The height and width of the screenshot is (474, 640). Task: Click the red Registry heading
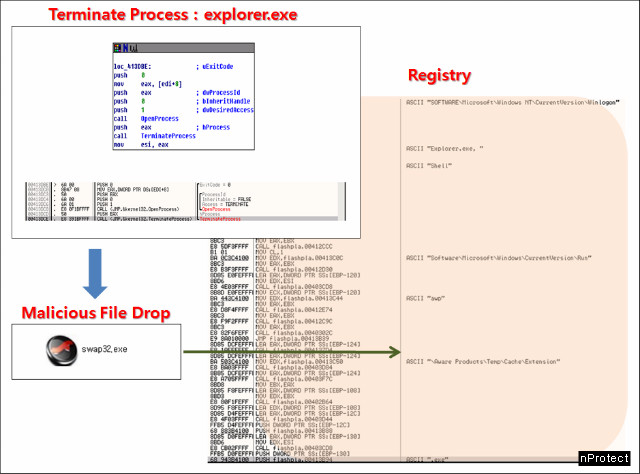coord(439,75)
